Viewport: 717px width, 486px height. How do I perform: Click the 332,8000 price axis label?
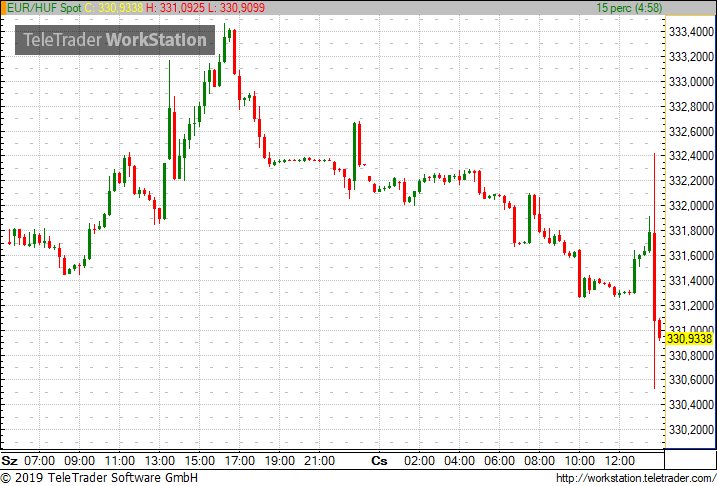691,107
